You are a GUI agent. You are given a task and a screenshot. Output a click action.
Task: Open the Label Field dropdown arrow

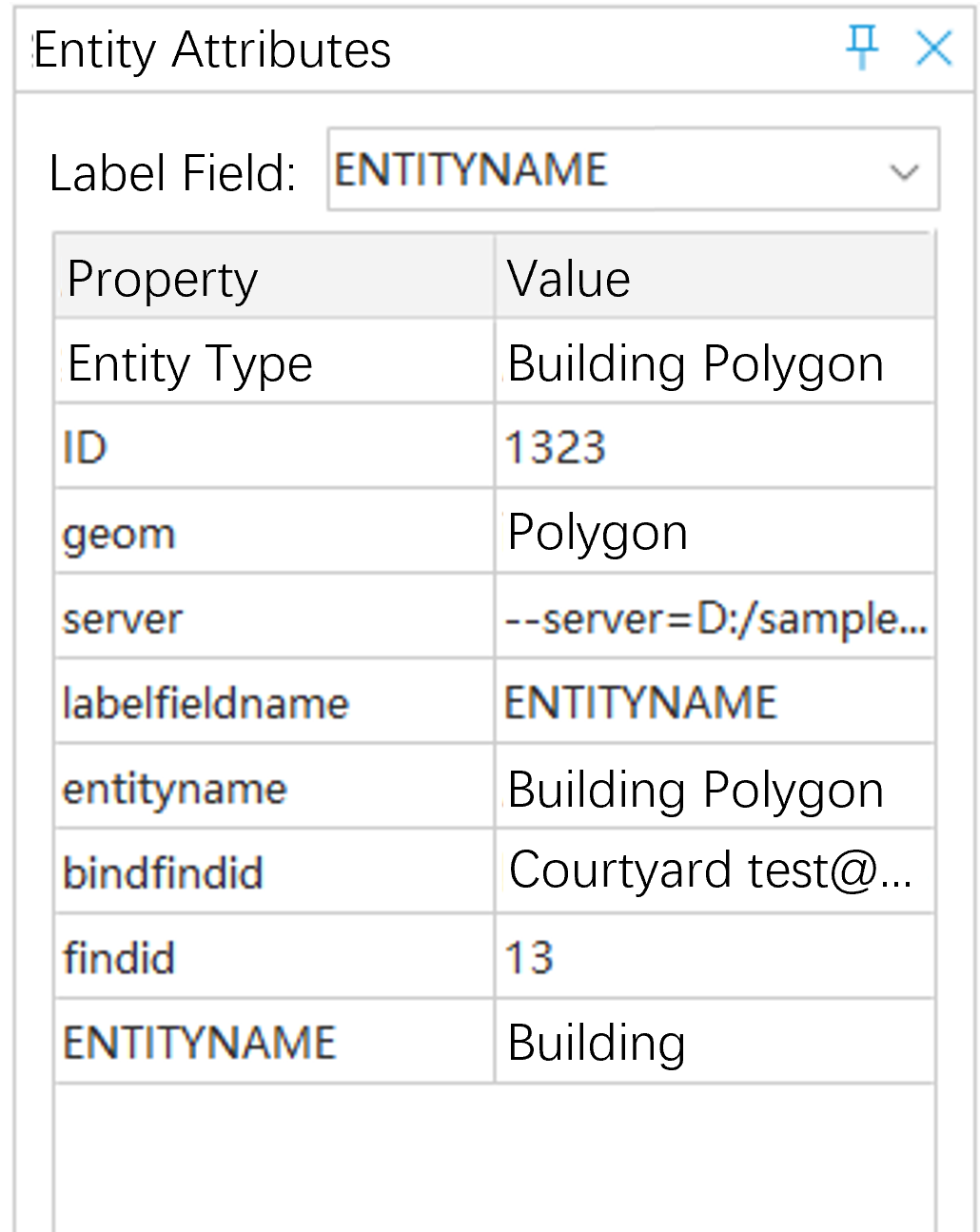[903, 172]
